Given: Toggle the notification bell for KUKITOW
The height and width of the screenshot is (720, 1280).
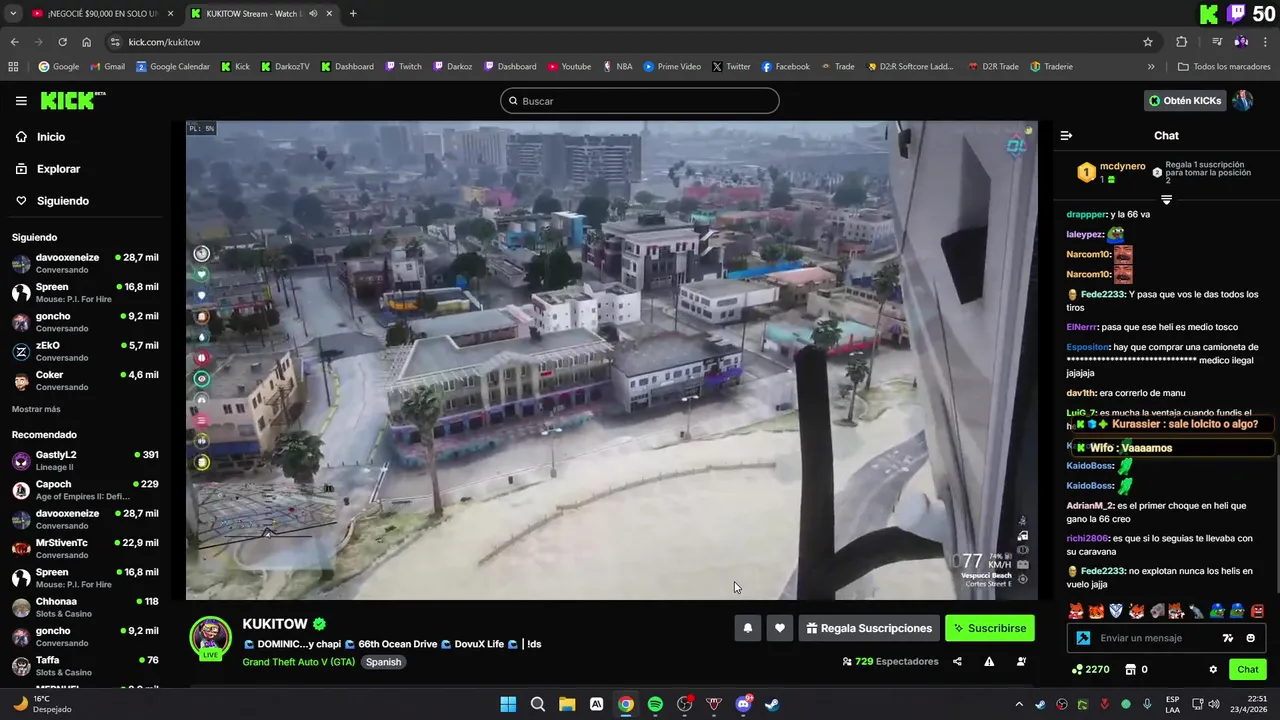Looking at the screenshot, I should 747,628.
